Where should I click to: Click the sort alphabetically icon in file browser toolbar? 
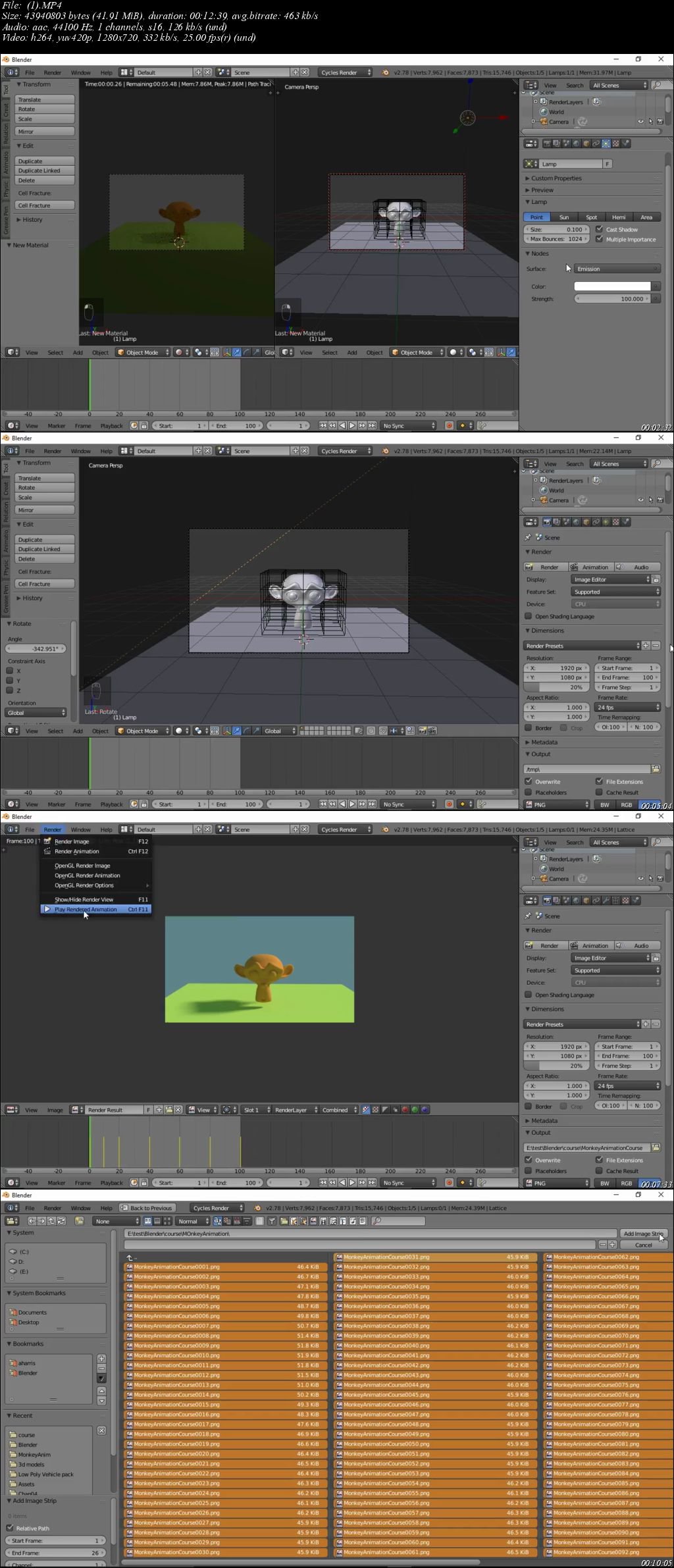[x=217, y=1221]
